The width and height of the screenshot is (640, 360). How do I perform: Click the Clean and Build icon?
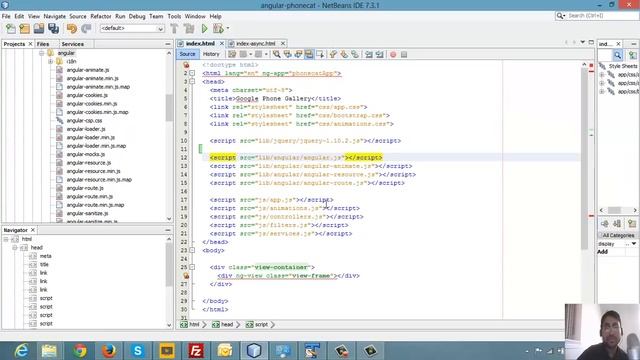[x=189, y=29]
